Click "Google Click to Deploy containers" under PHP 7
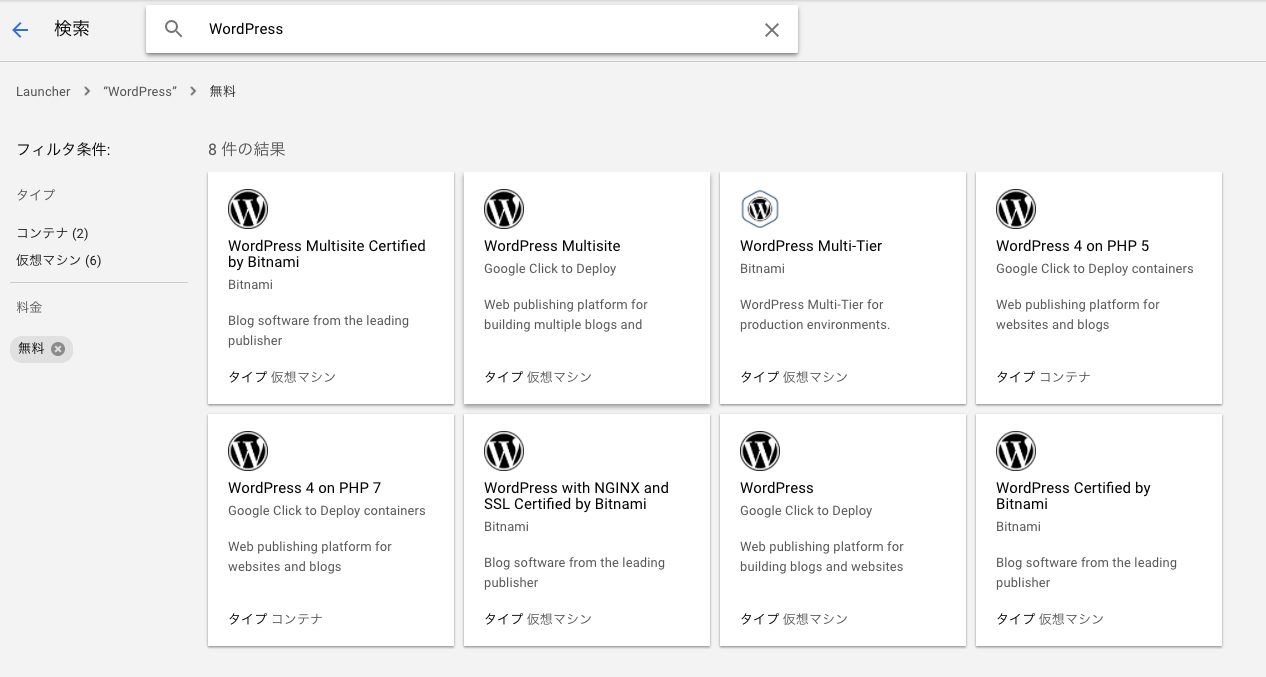 pos(327,510)
